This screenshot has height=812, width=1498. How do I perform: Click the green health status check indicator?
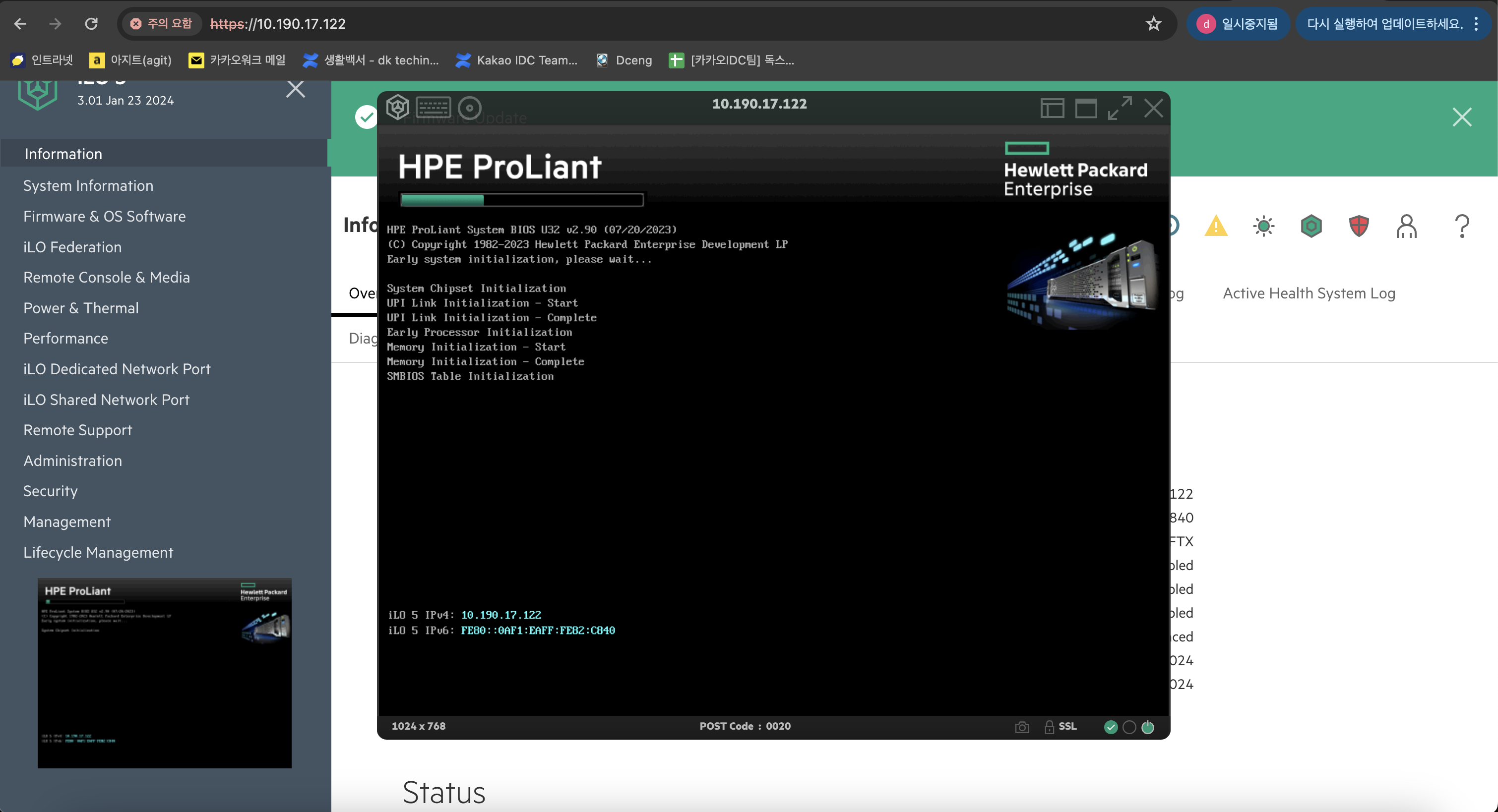coord(1111,727)
